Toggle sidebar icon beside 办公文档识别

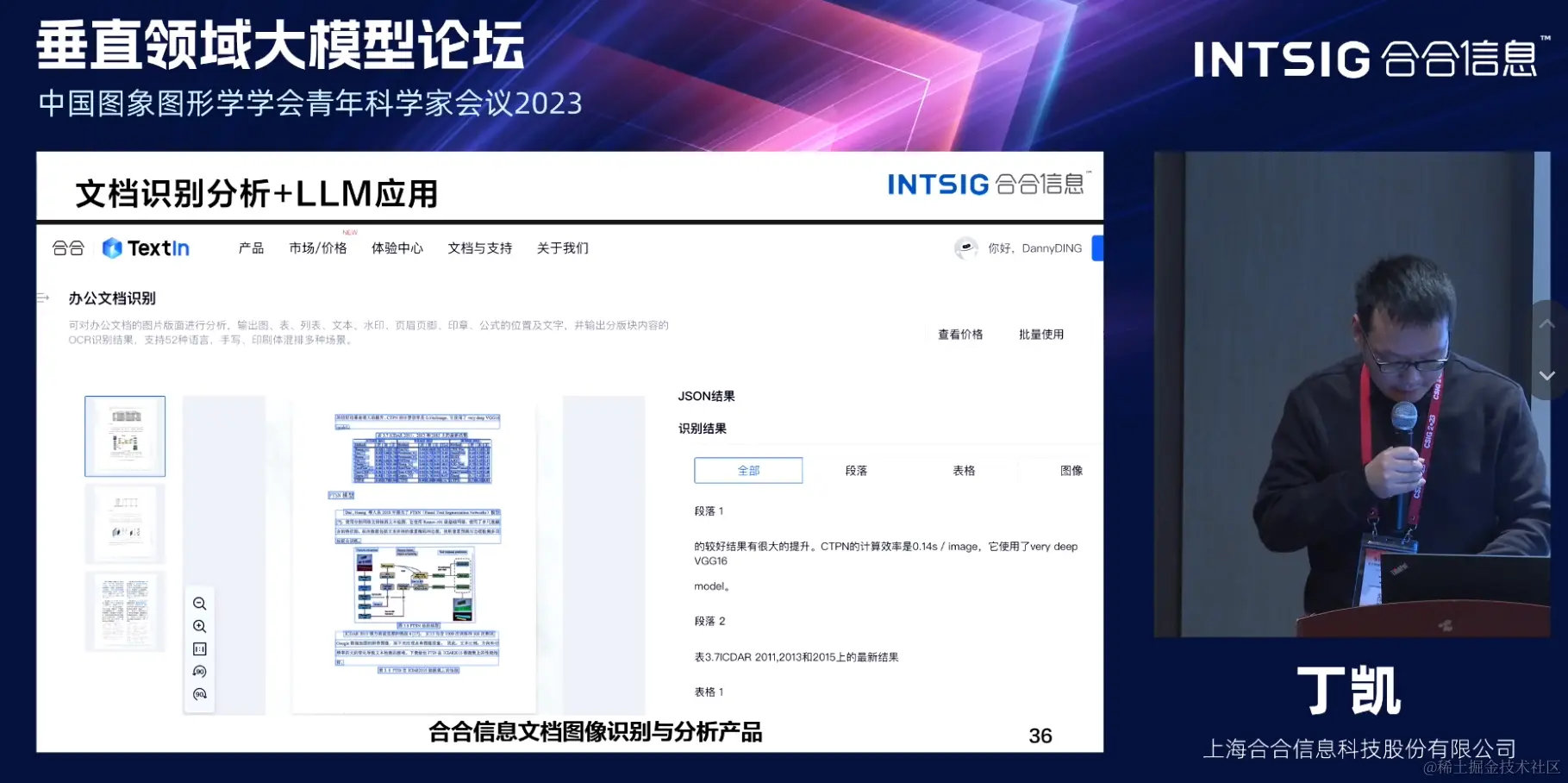point(43,298)
